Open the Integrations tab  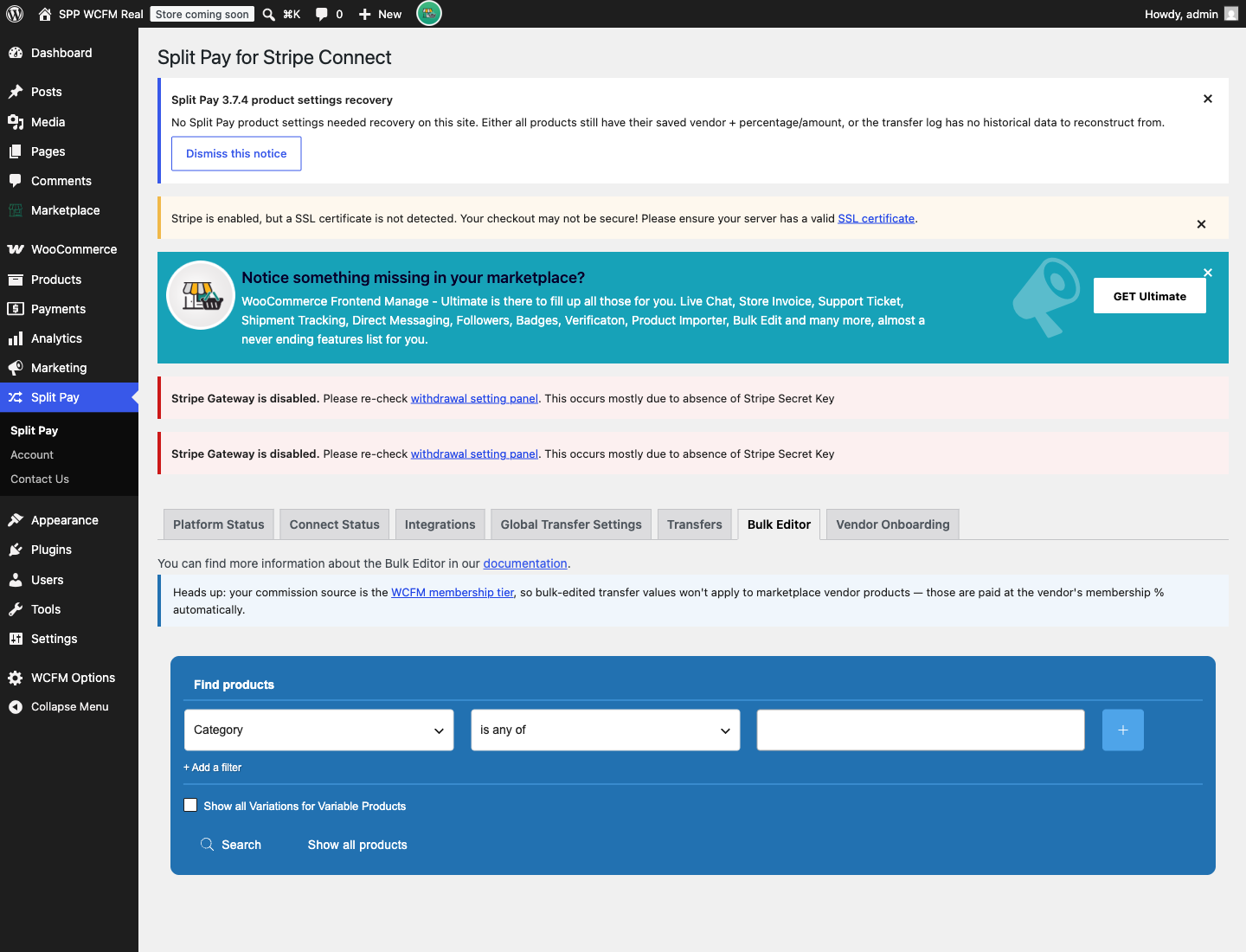point(440,524)
